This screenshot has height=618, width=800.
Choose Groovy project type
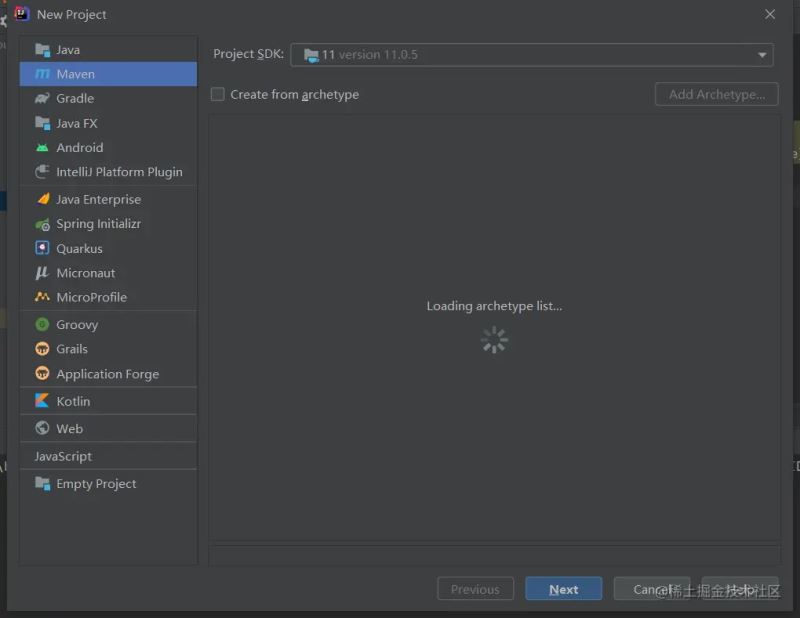click(x=108, y=325)
